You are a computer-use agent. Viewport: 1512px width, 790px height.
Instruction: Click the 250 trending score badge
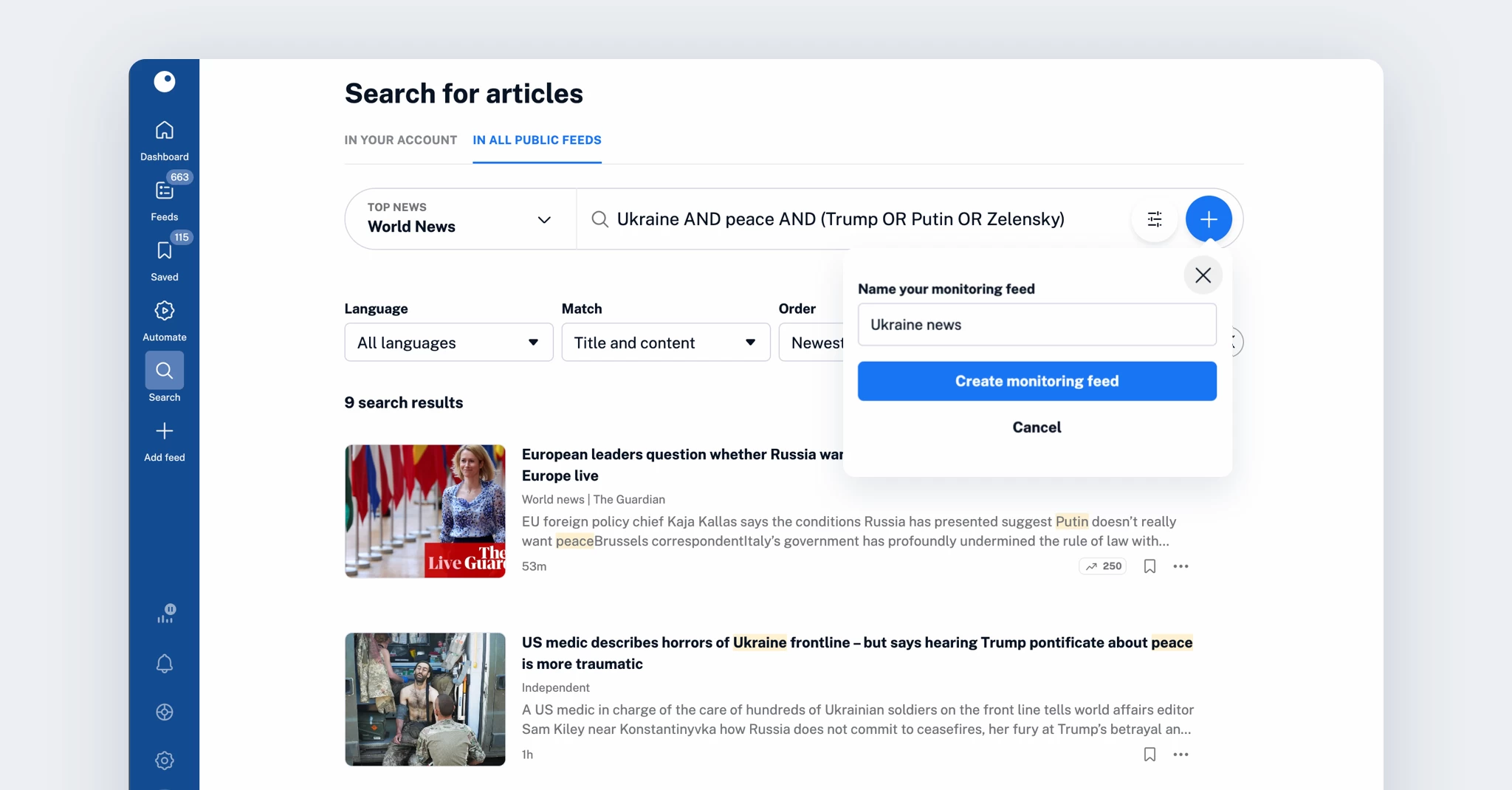(x=1103, y=566)
